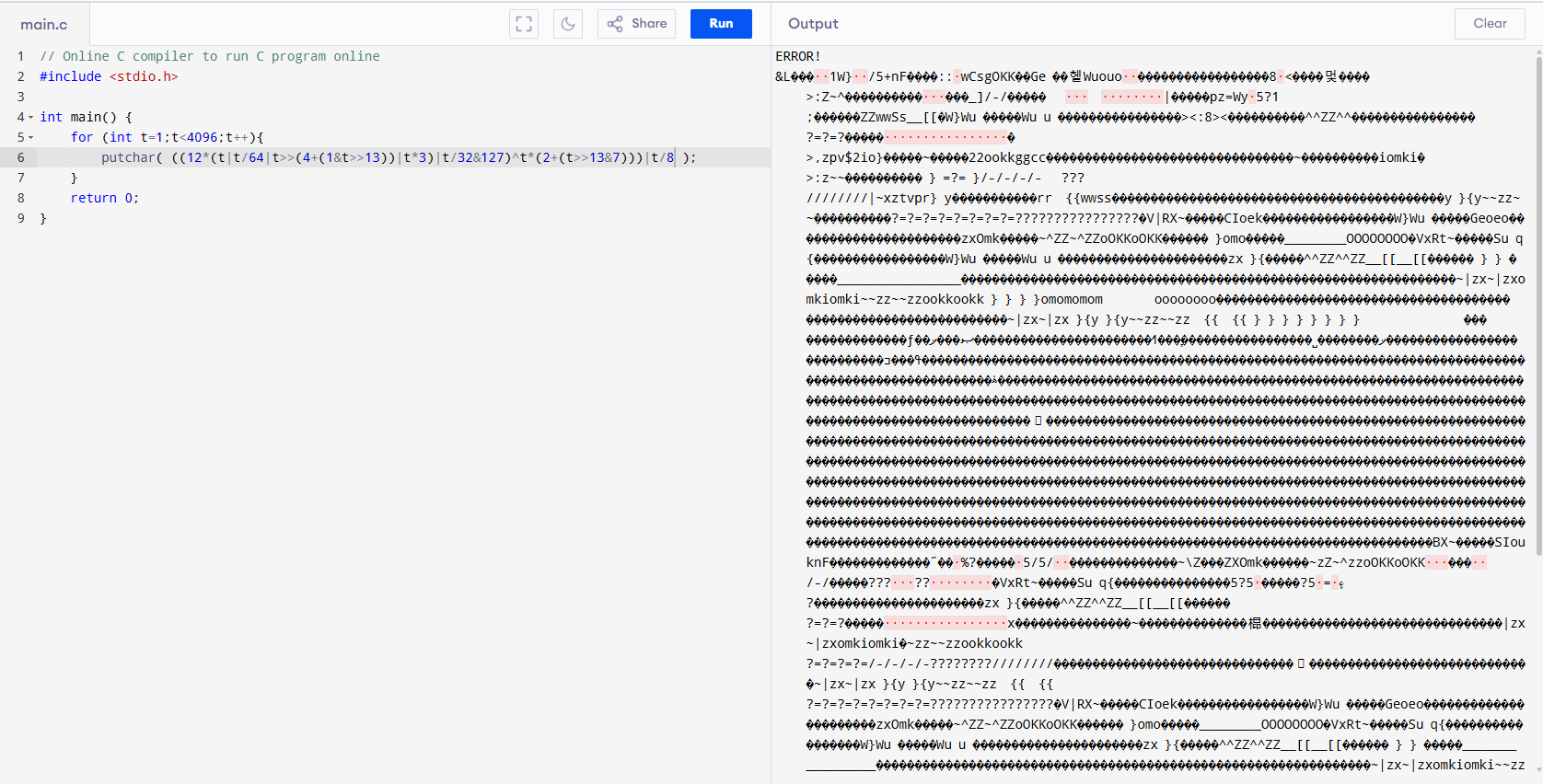Screen dimensions: 1543x784
Task: Click the comment on line 1
Action: 210,56
